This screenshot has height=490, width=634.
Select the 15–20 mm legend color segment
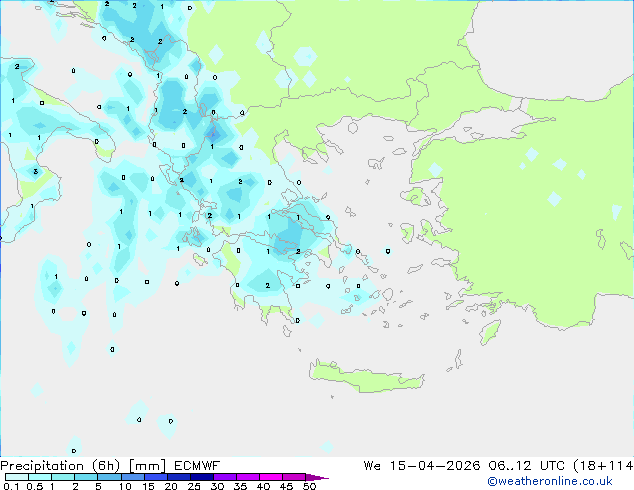pos(155,477)
